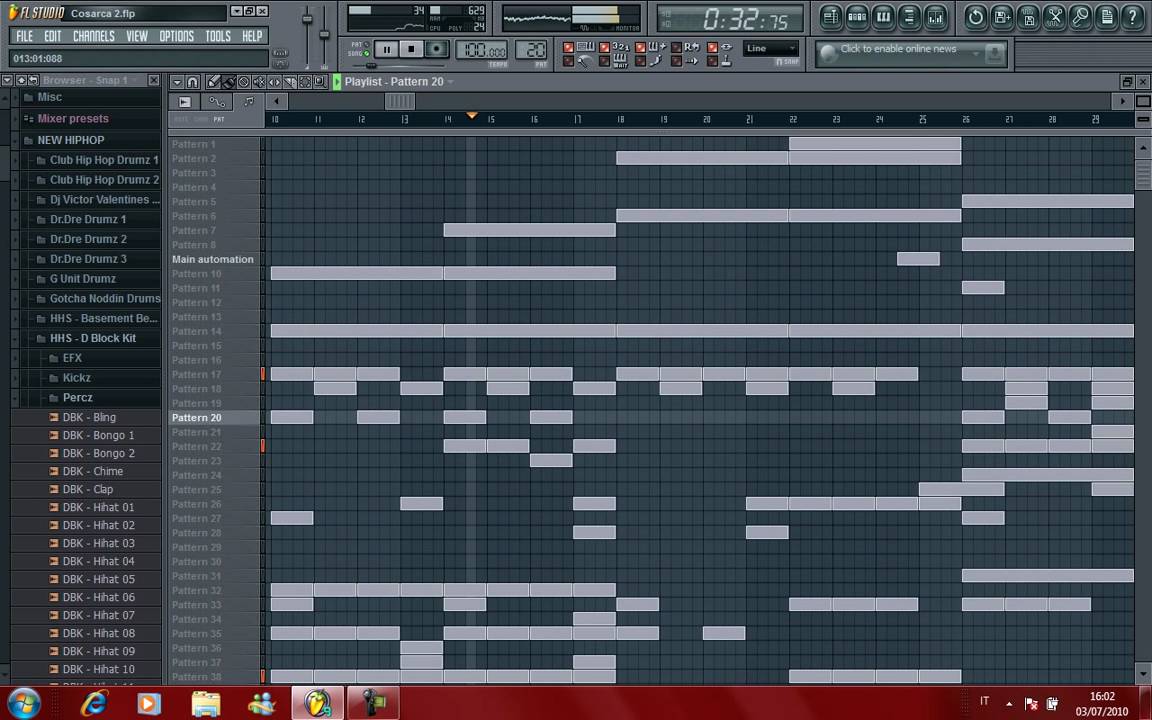Click the undo circular arrow icon
Viewport: 1152px width, 720px height.
coord(976,17)
